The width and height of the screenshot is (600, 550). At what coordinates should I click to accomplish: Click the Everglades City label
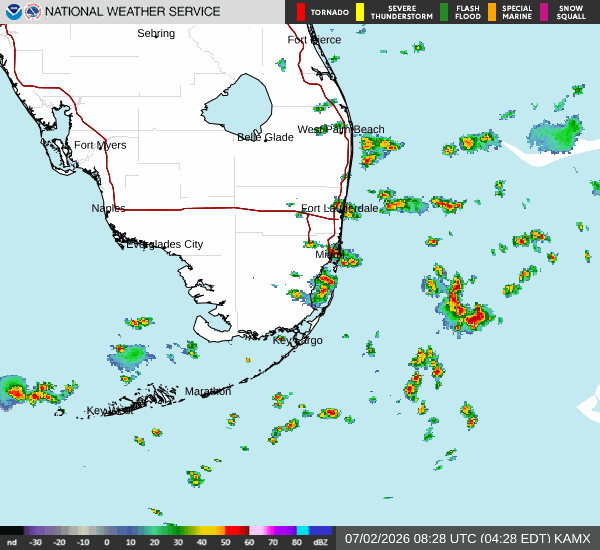(x=165, y=244)
